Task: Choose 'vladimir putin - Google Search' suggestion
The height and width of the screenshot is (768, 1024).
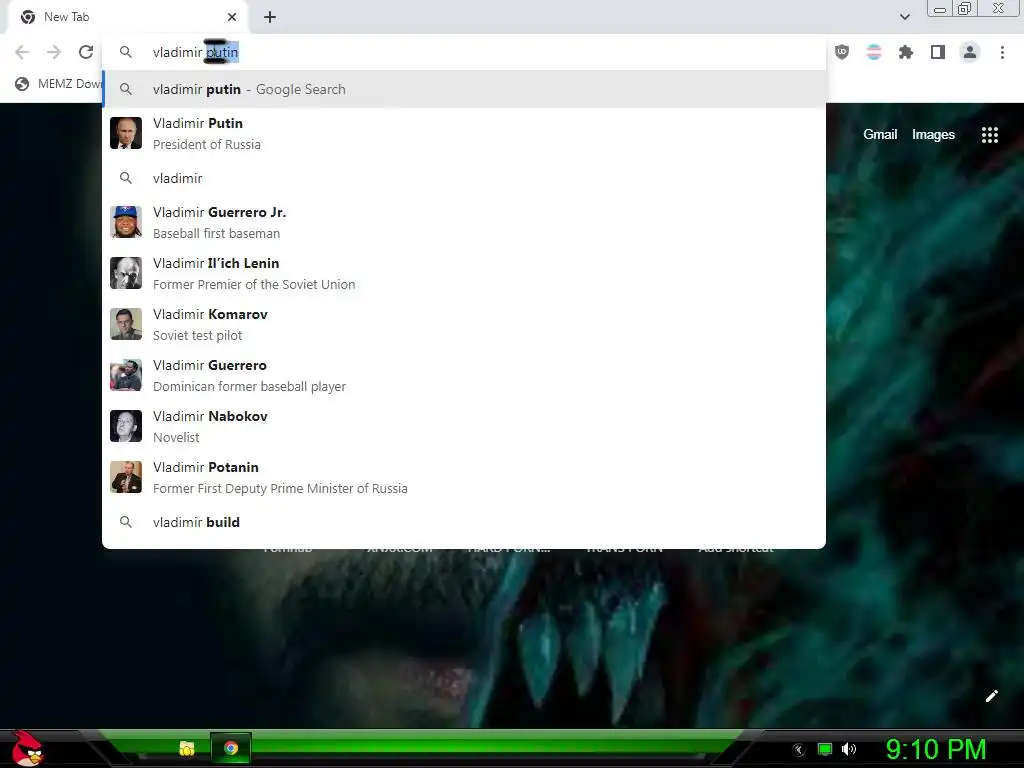Action: pyautogui.click(x=464, y=89)
